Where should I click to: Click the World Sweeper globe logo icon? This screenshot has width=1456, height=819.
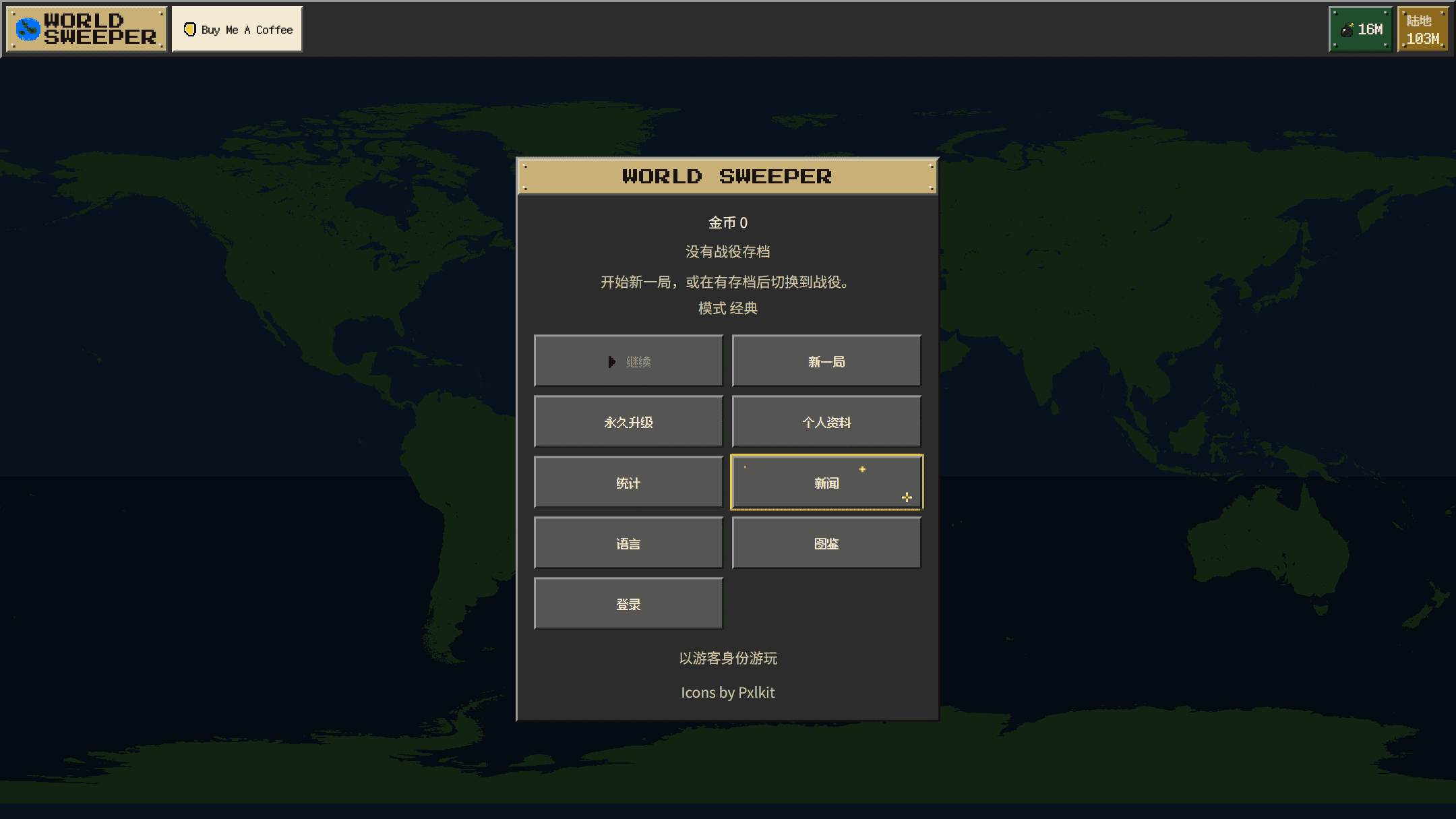[28, 29]
